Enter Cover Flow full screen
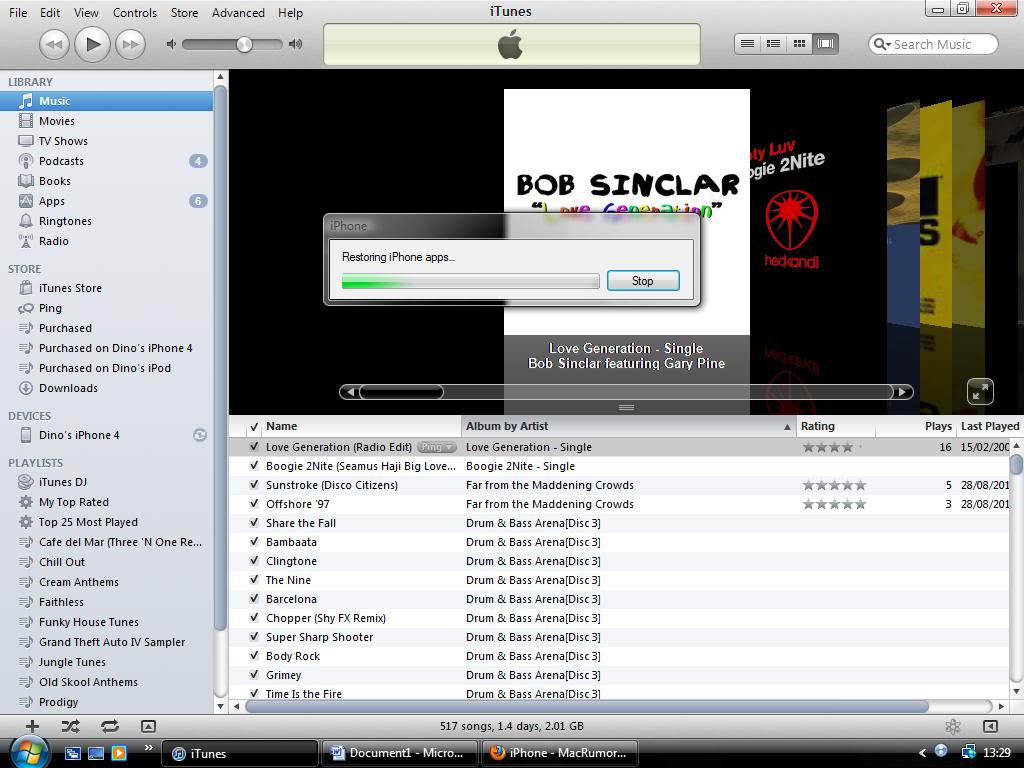 (980, 392)
